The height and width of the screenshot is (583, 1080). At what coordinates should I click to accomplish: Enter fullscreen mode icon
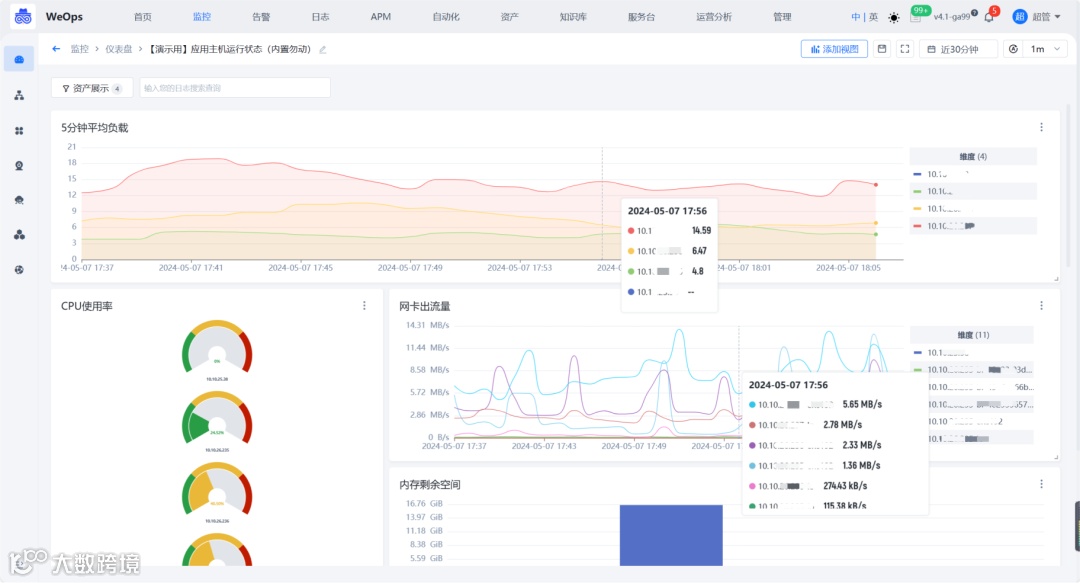point(905,49)
